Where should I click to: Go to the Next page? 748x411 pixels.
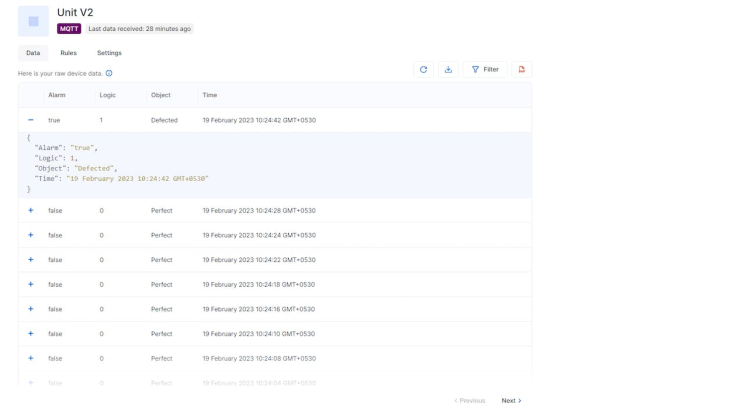[x=511, y=401]
